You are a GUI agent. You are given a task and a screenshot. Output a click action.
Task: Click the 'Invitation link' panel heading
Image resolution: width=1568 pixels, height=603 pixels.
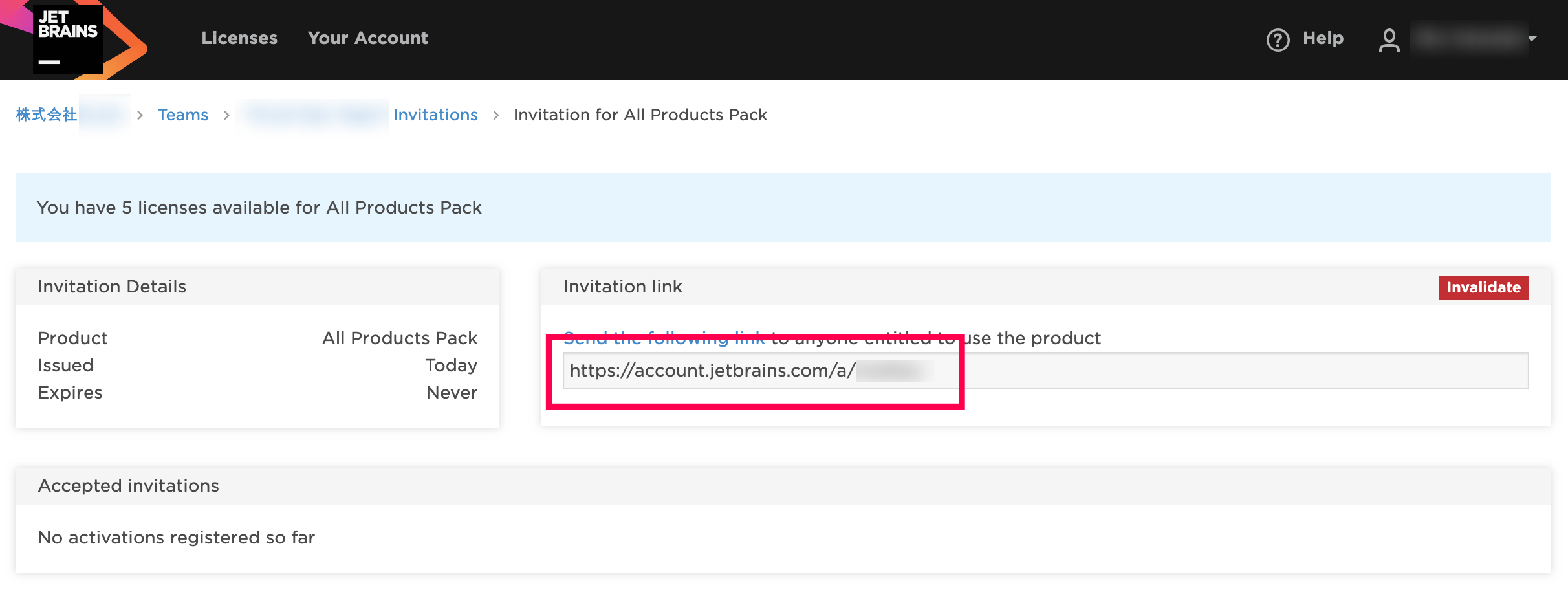tap(623, 287)
